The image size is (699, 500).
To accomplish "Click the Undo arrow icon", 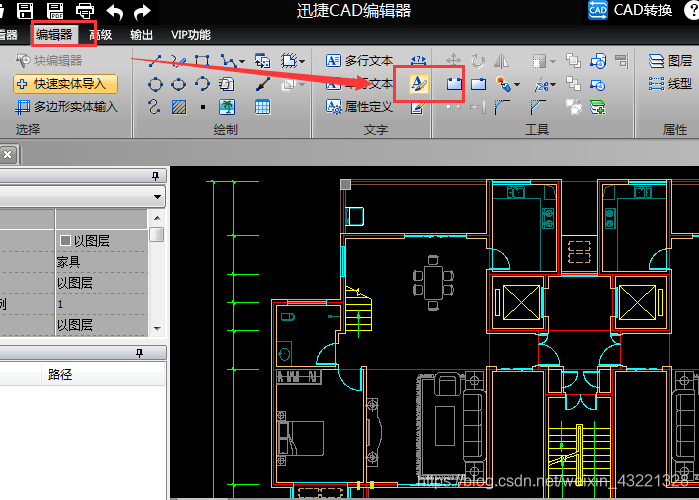I will [115, 12].
